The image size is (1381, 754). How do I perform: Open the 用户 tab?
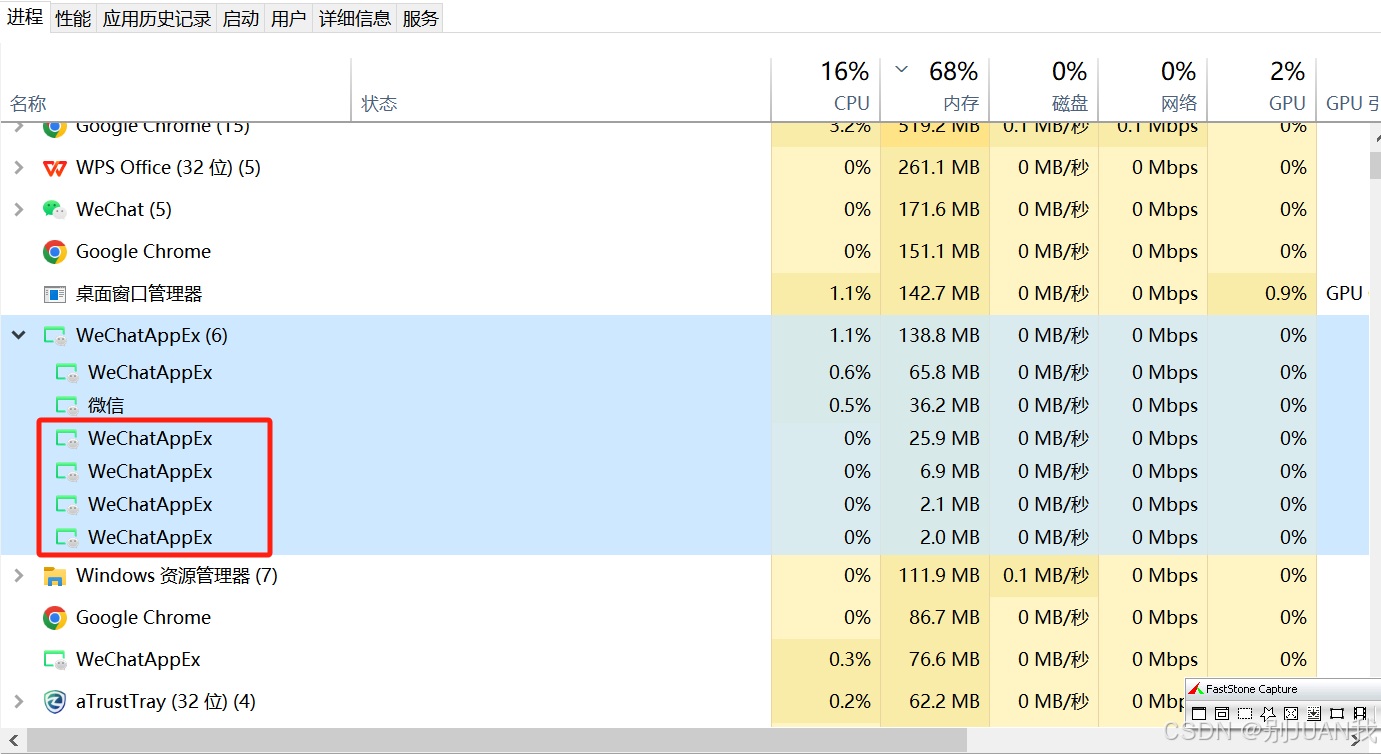click(x=289, y=18)
